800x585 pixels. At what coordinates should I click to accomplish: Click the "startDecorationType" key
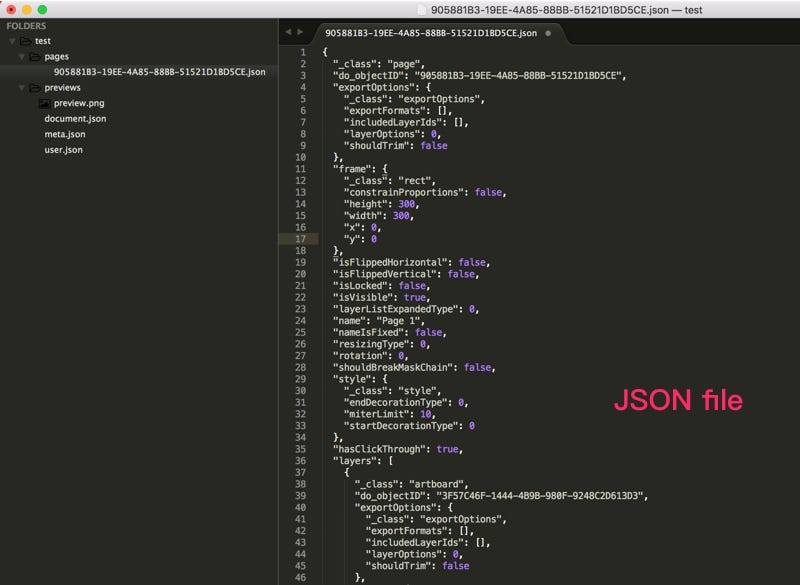point(402,426)
